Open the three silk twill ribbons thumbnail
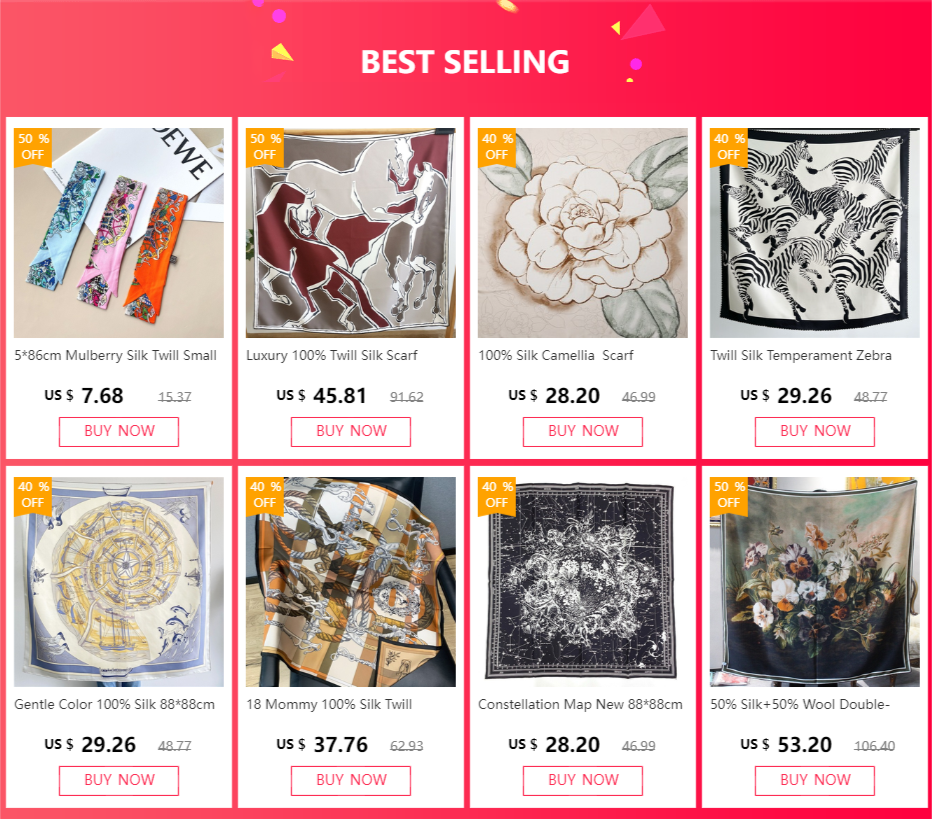 point(119,233)
